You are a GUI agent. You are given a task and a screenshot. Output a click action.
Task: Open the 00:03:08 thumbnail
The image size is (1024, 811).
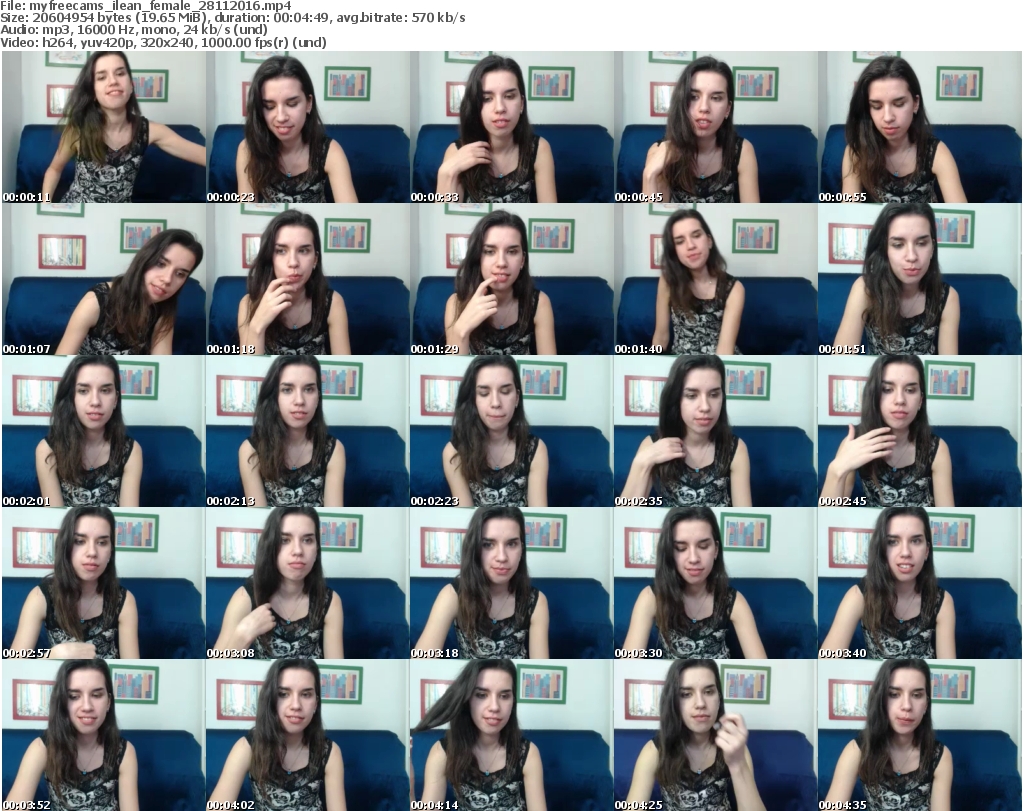(308, 583)
